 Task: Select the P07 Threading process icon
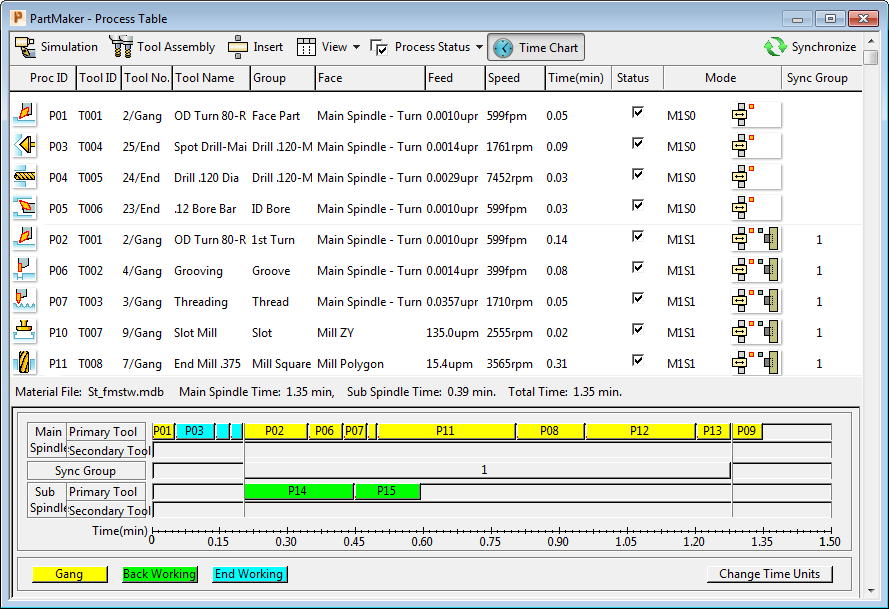click(24, 301)
